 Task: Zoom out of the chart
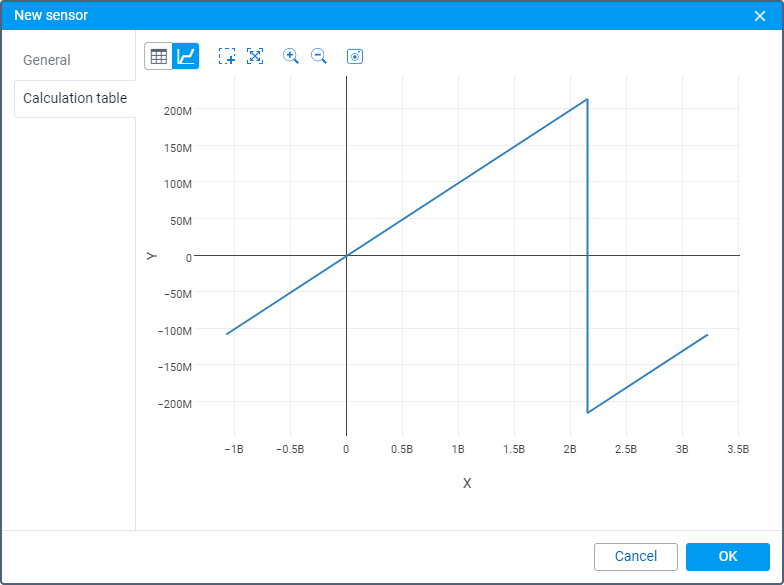click(318, 56)
